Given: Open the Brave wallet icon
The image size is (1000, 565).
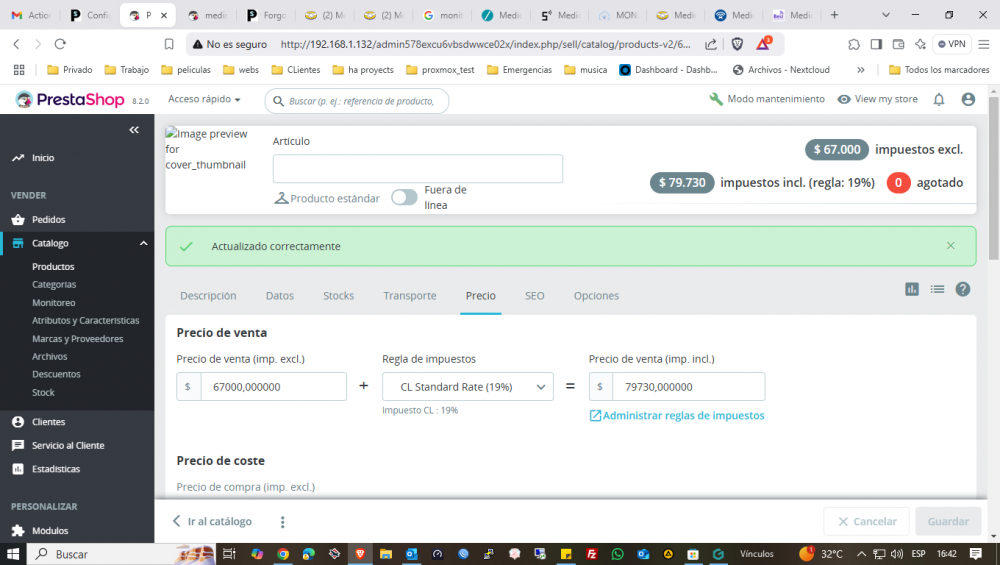Looking at the screenshot, I should 899,44.
